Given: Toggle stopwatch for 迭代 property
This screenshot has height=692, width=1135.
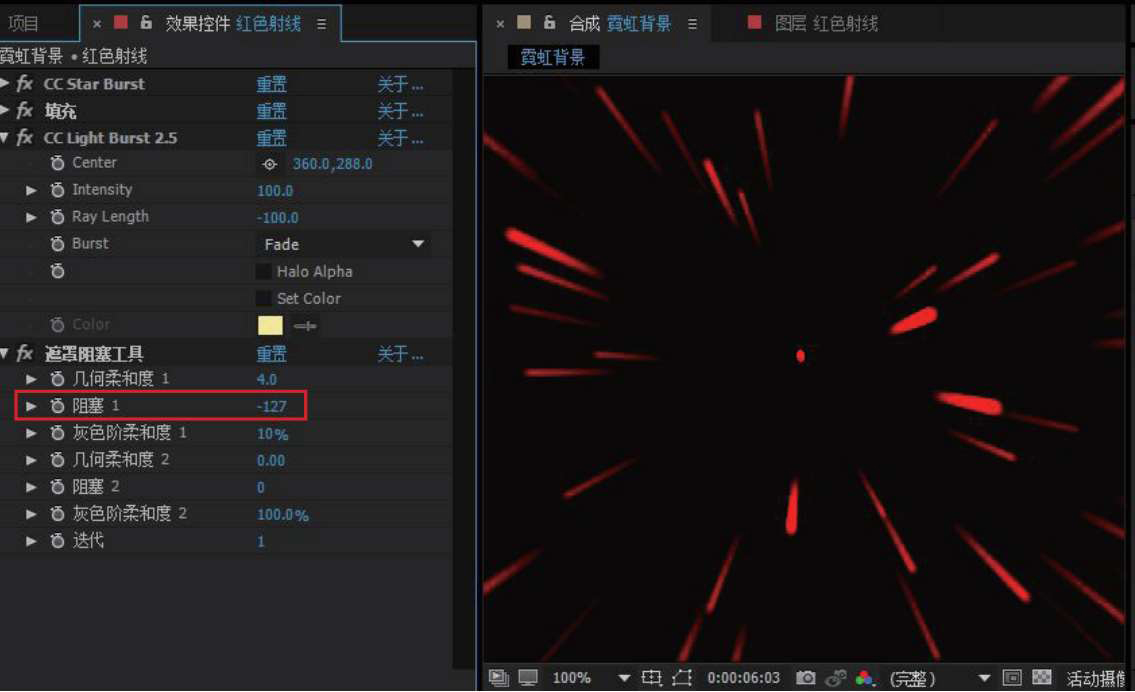Looking at the screenshot, I should tap(58, 541).
